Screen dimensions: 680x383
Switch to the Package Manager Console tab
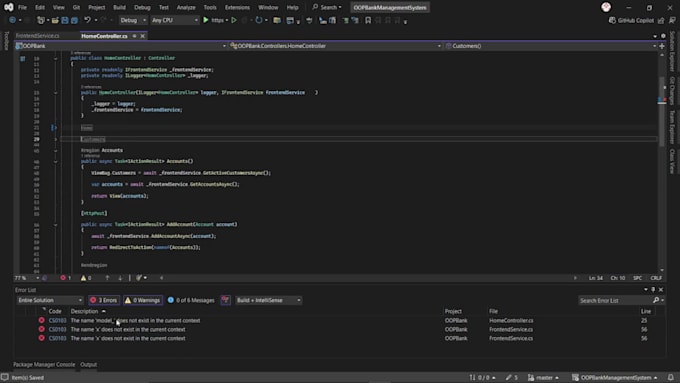click(44, 364)
